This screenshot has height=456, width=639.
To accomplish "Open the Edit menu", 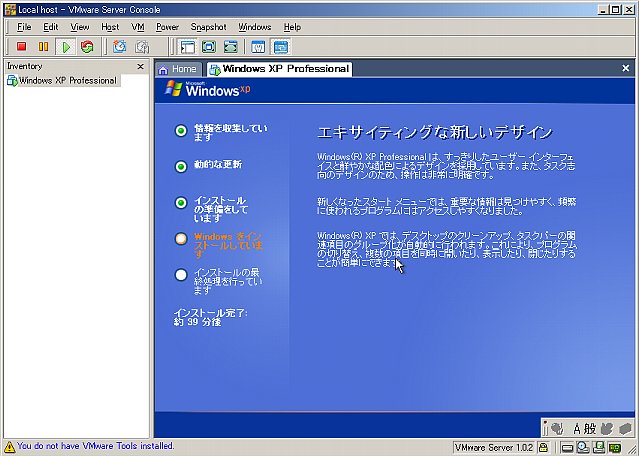I will pyautogui.click(x=51, y=27).
